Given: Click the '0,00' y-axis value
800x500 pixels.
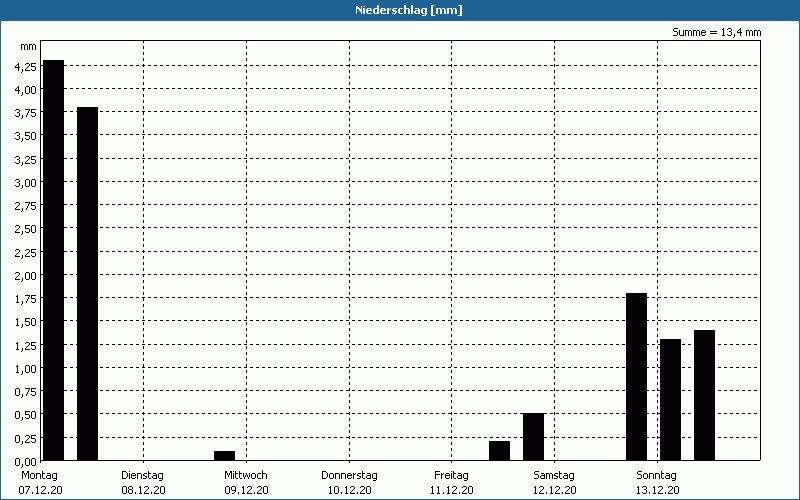Looking at the screenshot, I should [x=26, y=461].
